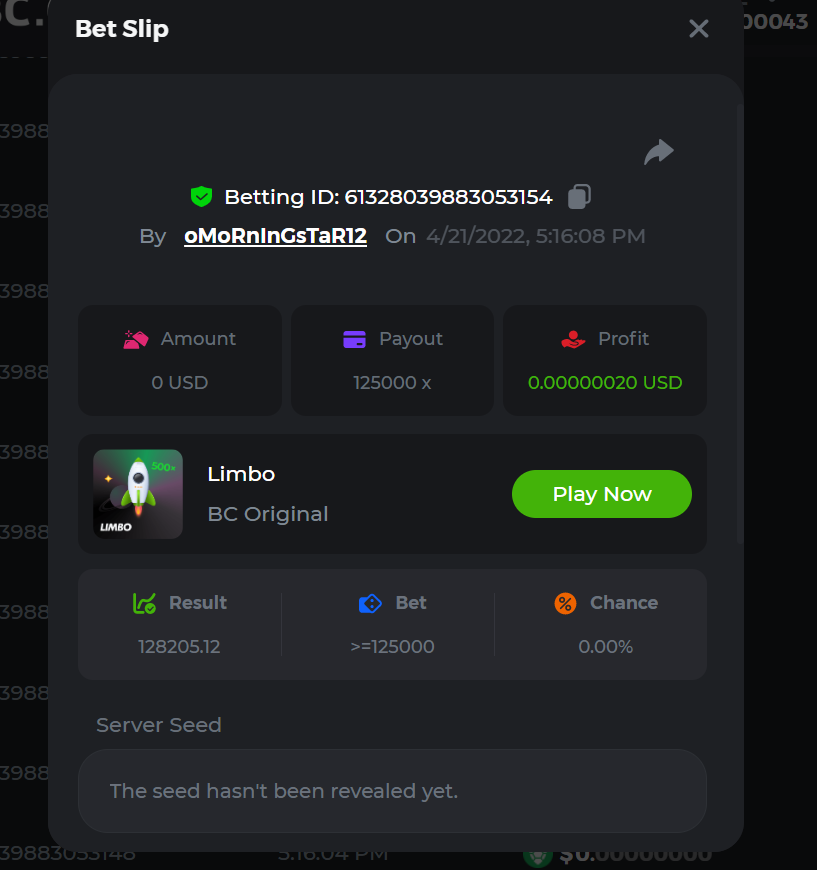Open the Limbo rocket game thumbnail
This screenshot has width=817, height=870.
click(x=138, y=494)
